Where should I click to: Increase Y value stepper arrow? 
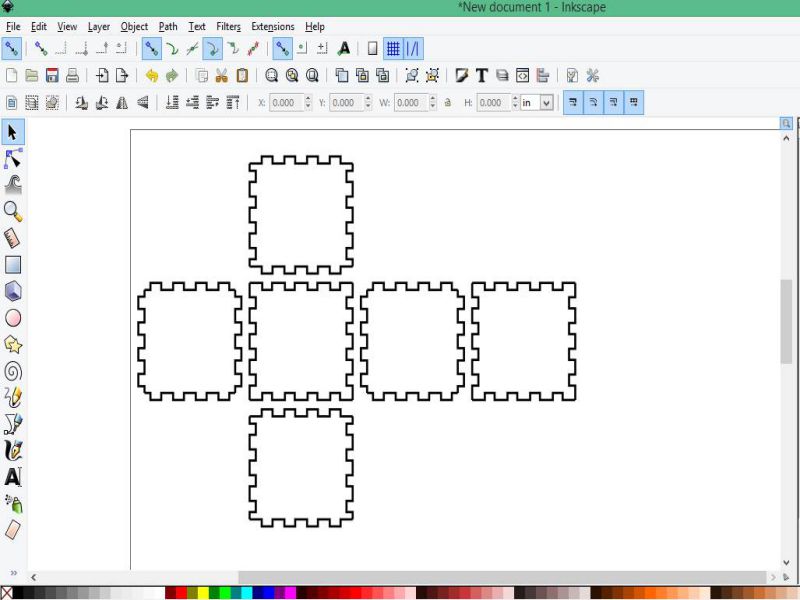368,98
